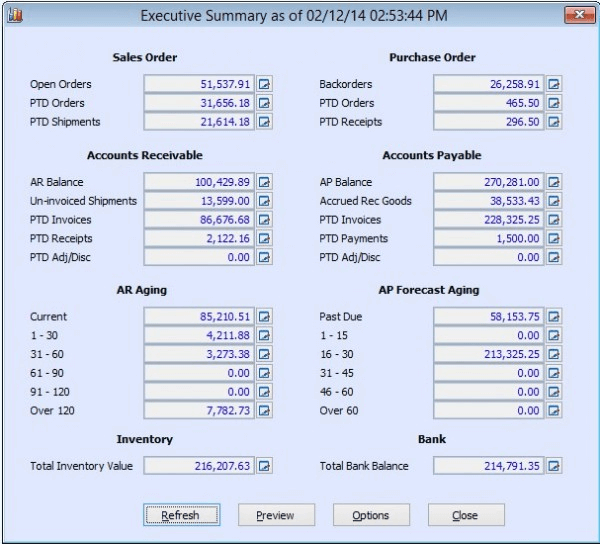Click the application icon in title bar
The height and width of the screenshot is (544, 600).
click(x=15, y=15)
